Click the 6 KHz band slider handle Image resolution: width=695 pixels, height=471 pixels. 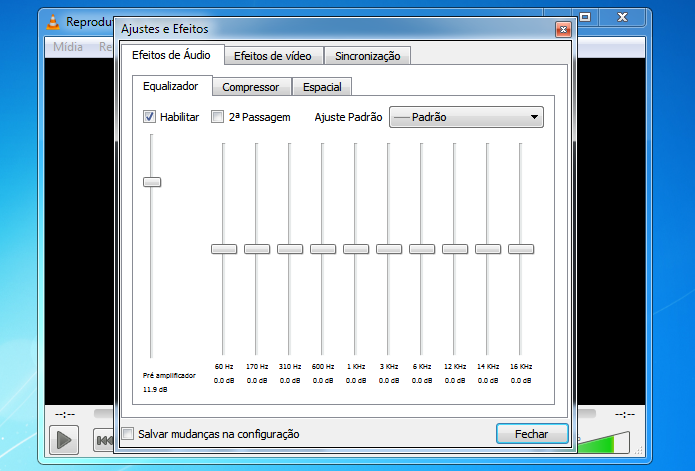tap(422, 249)
